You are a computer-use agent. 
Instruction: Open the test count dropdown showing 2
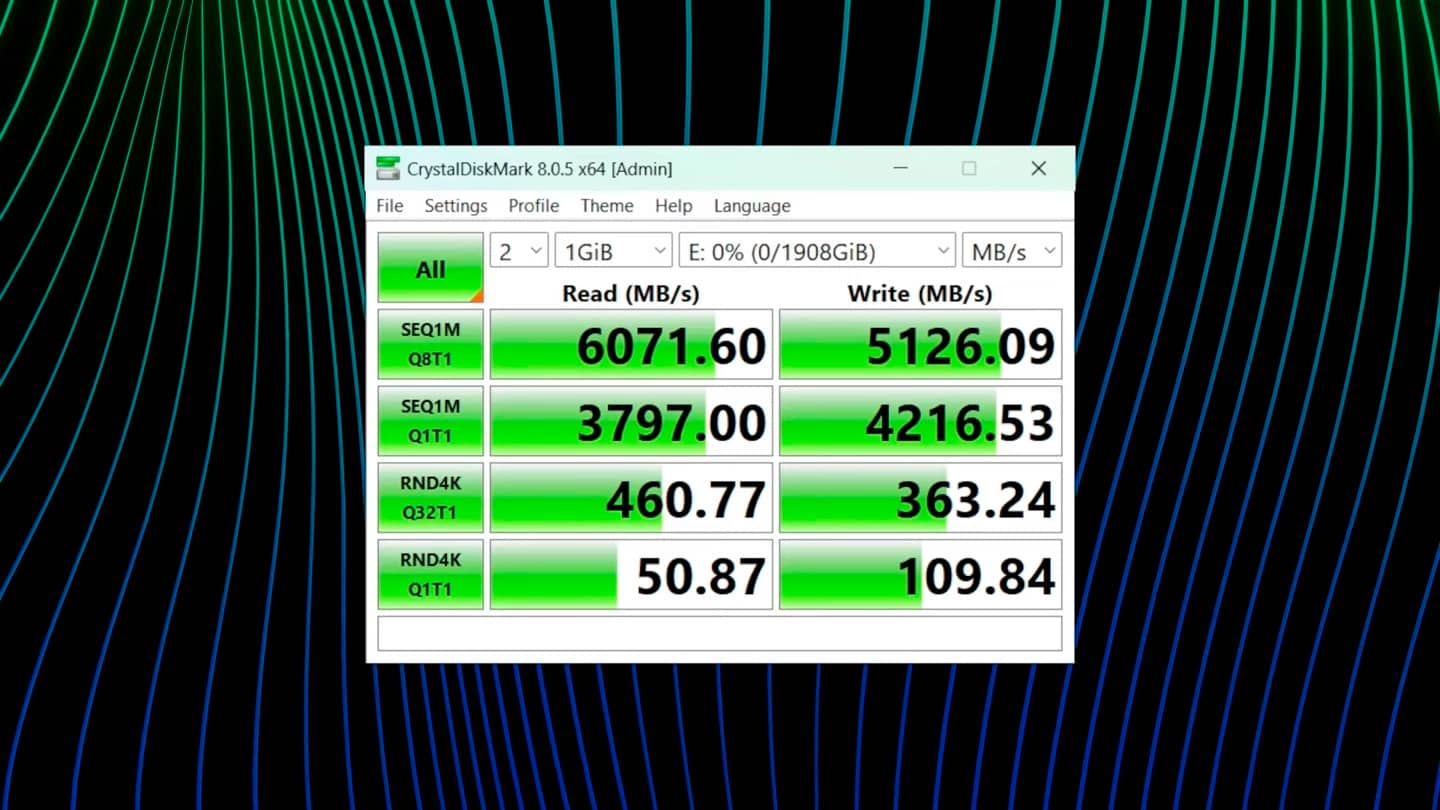[519, 251]
